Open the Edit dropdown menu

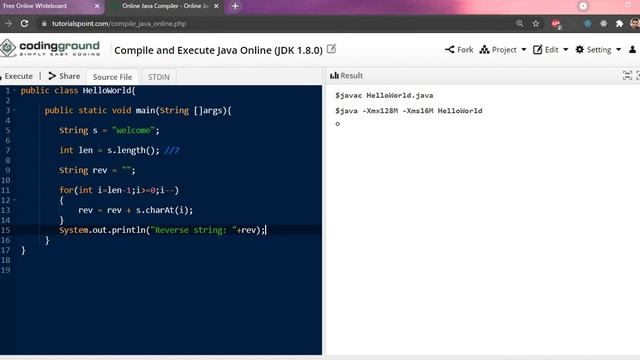pyautogui.click(x=550, y=50)
